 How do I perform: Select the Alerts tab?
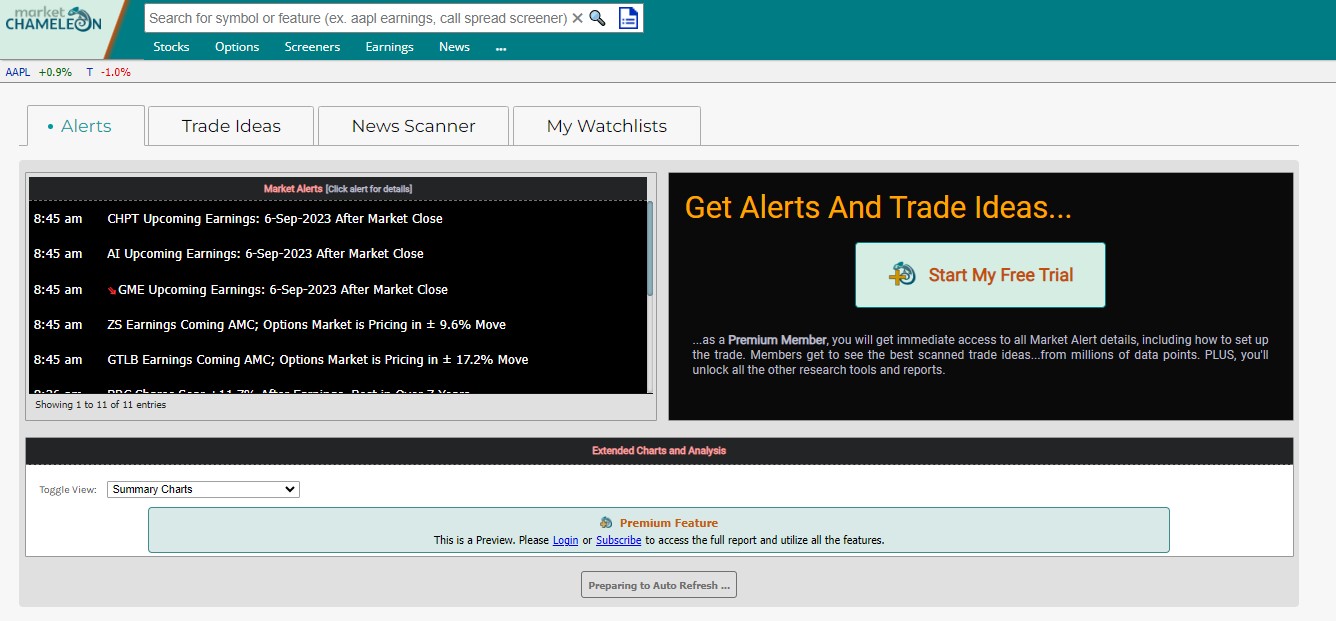(x=86, y=126)
